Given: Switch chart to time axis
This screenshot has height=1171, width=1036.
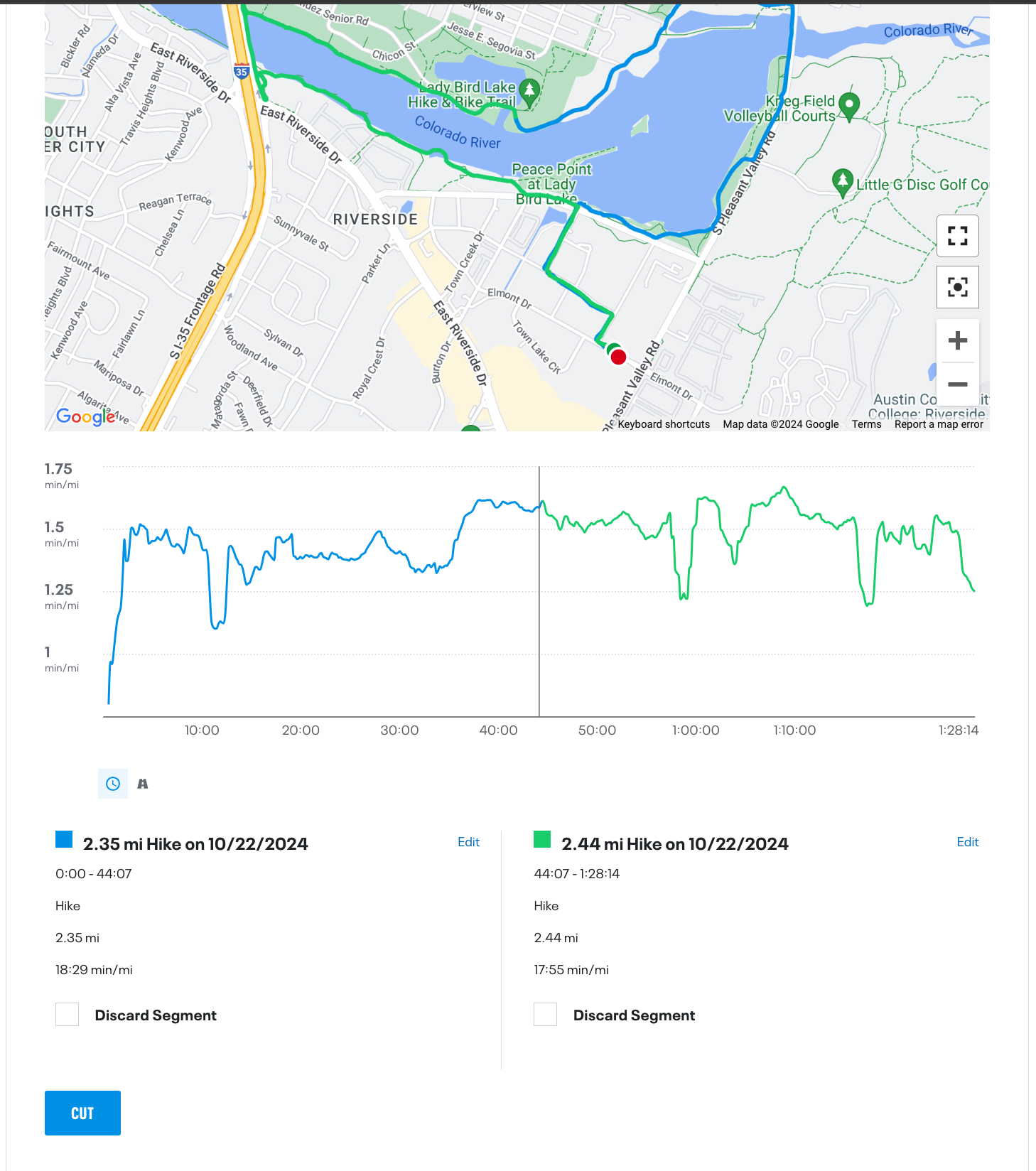Looking at the screenshot, I should [113, 784].
